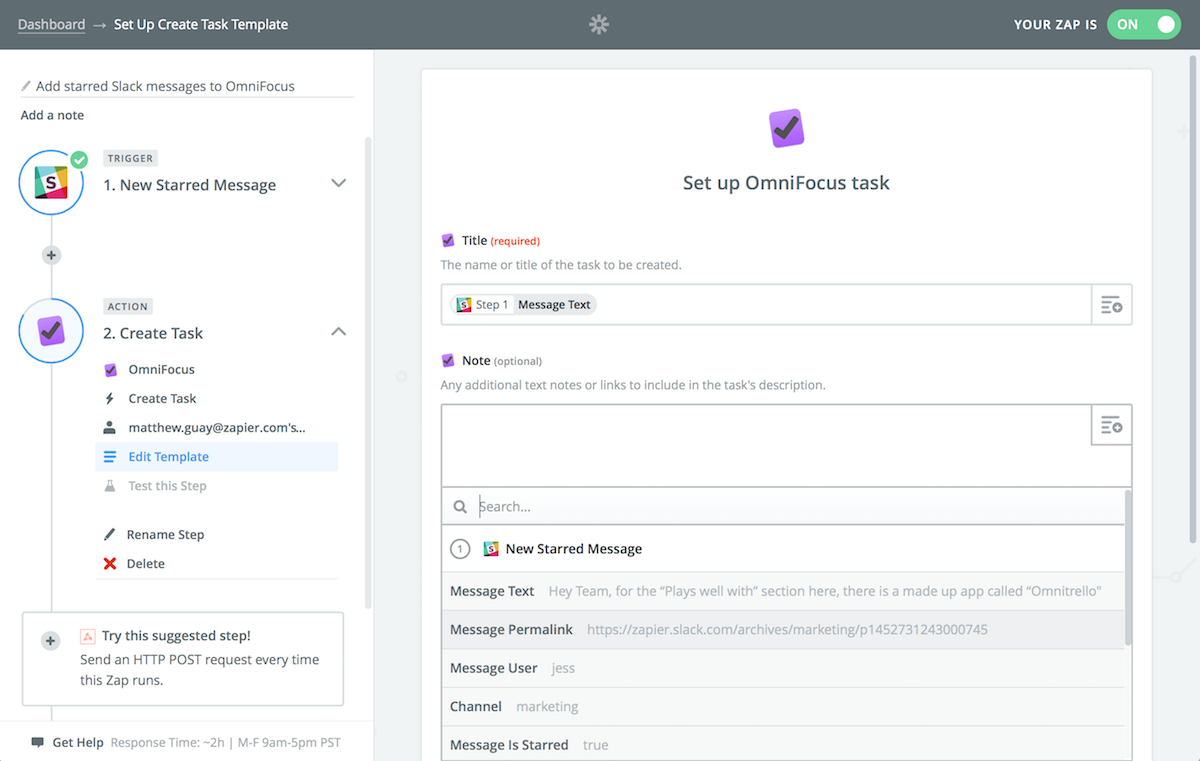Select the OmniFocus app substep
This screenshot has height=761, width=1200.
161,369
